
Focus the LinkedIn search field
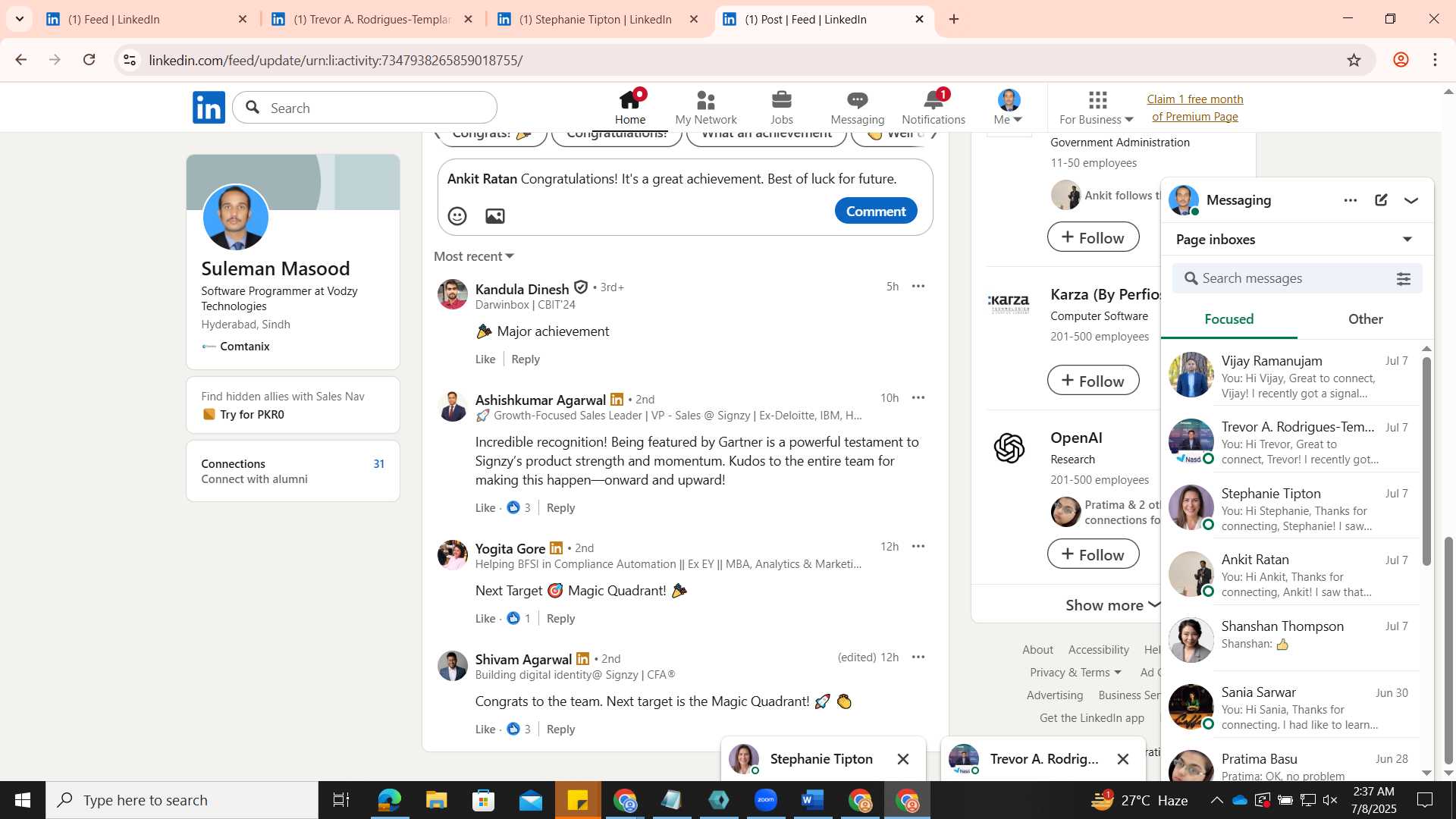point(365,108)
